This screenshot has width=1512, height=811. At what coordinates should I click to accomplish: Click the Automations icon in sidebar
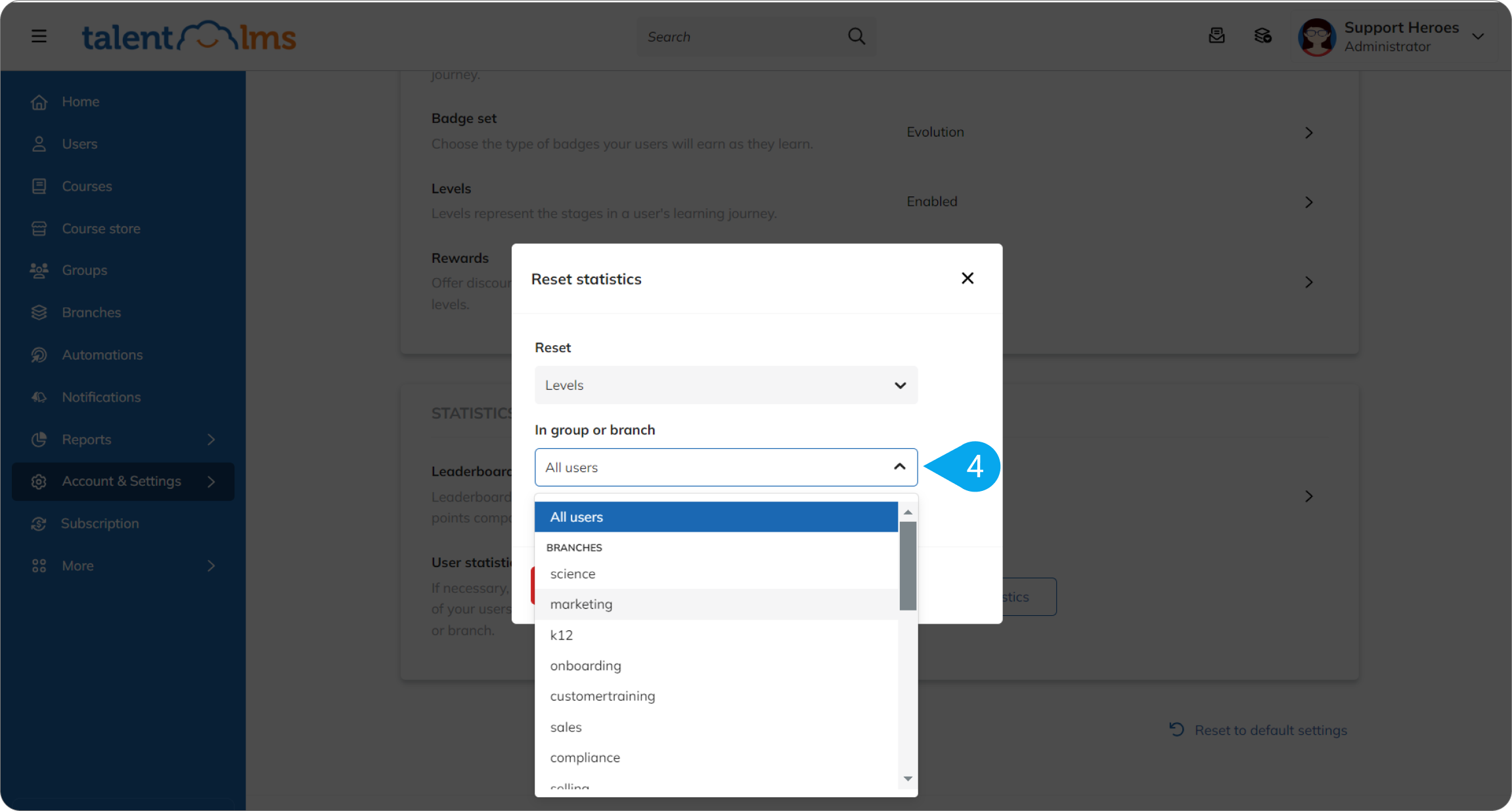(39, 355)
